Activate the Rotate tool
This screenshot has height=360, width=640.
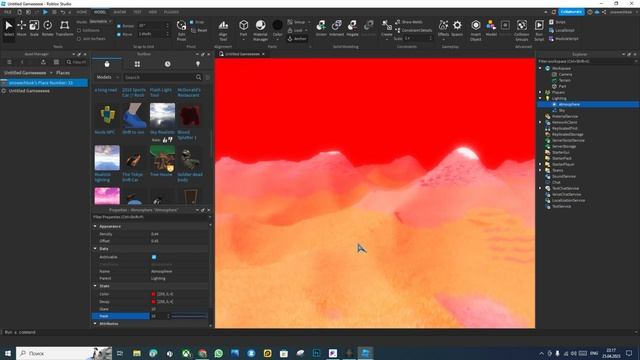[48, 28]
